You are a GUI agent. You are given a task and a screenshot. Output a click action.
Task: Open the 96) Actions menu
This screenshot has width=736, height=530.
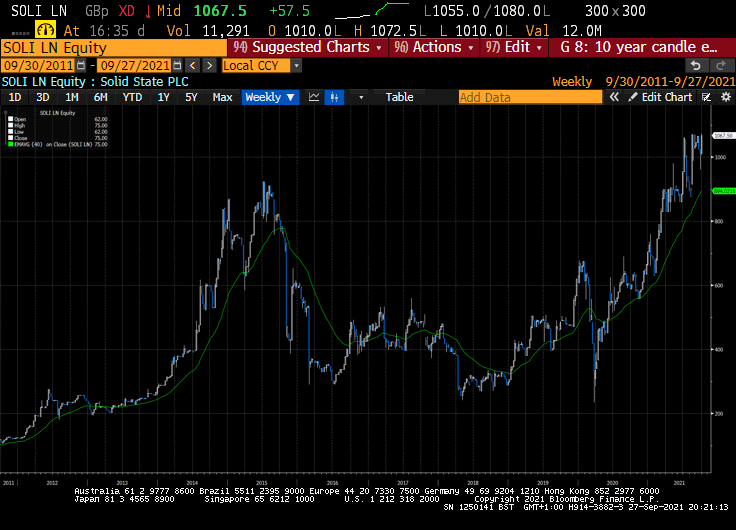(434, 47)
